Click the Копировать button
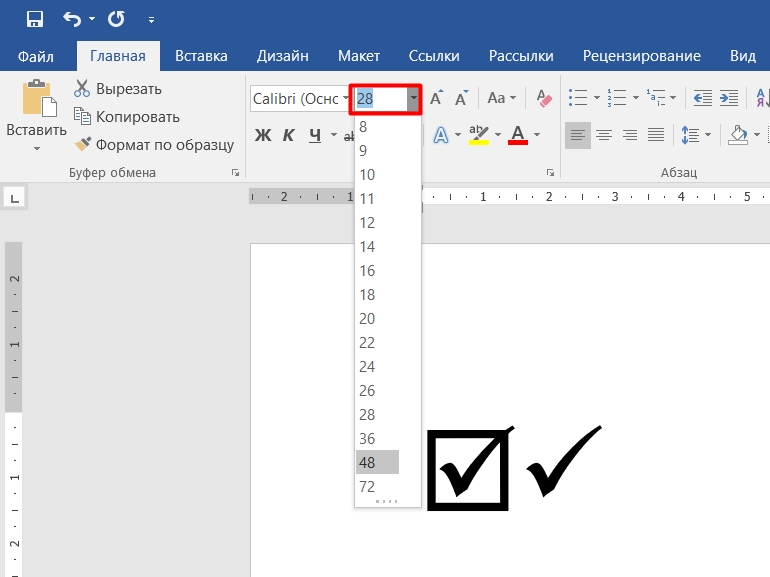Image resolution: width=770 pixels, height=577 pixels. [127, 117]
